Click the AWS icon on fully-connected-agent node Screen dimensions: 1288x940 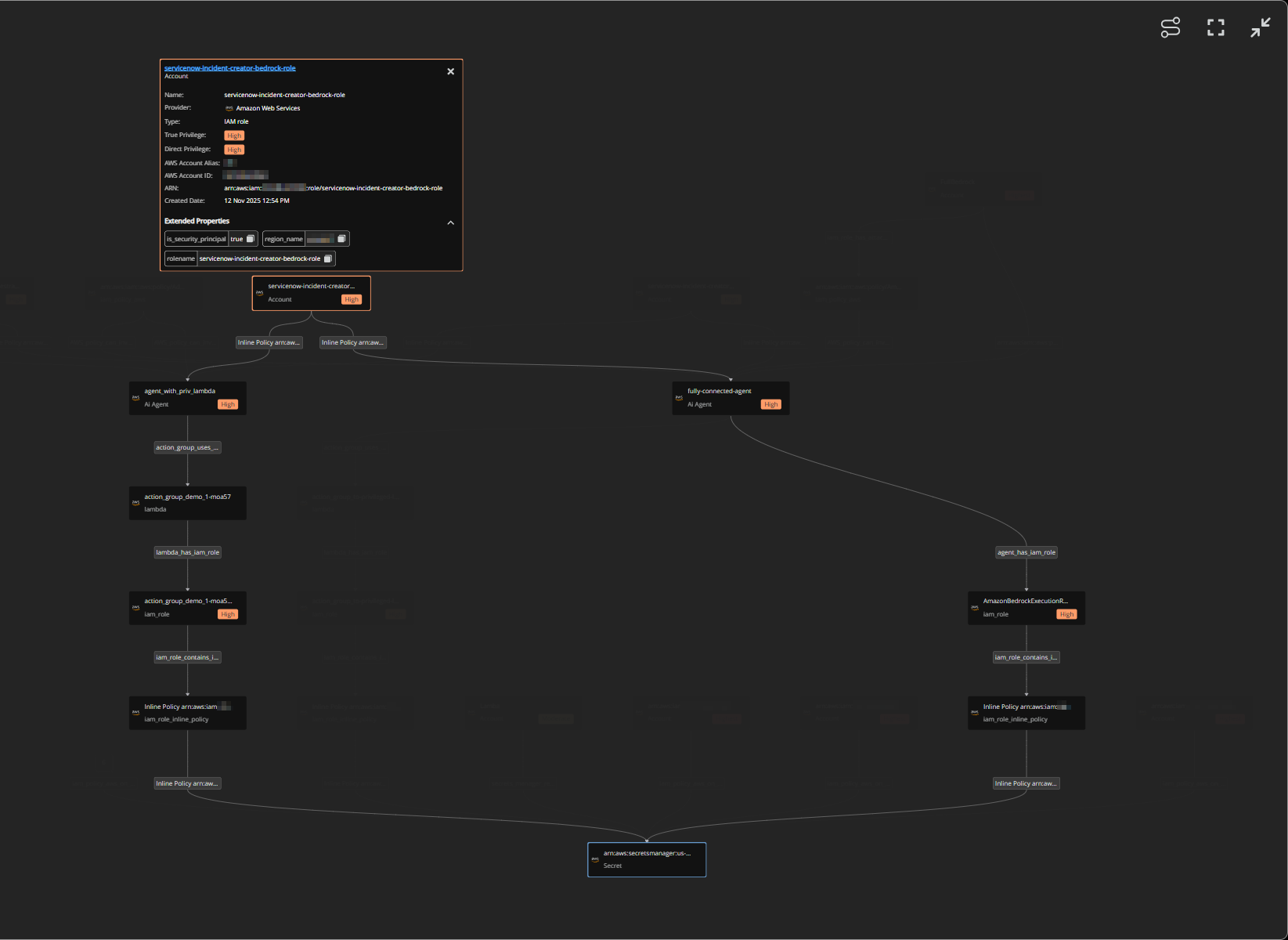point(679,398)
